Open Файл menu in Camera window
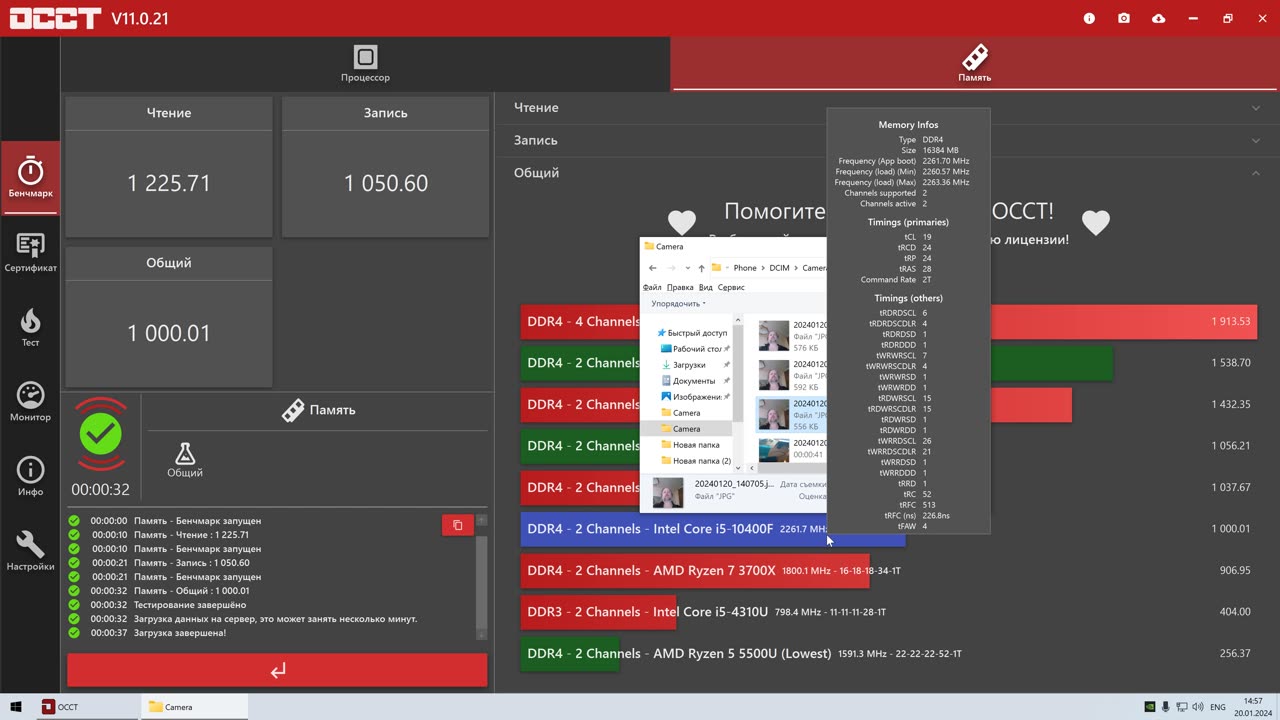 (652, 287)
